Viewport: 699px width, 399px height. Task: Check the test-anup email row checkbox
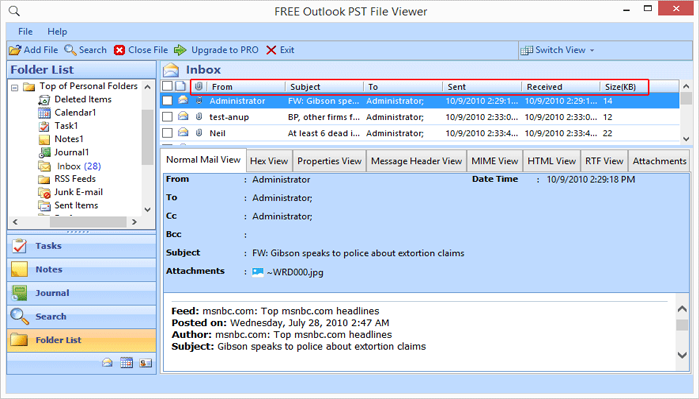[x=167, y=117]
